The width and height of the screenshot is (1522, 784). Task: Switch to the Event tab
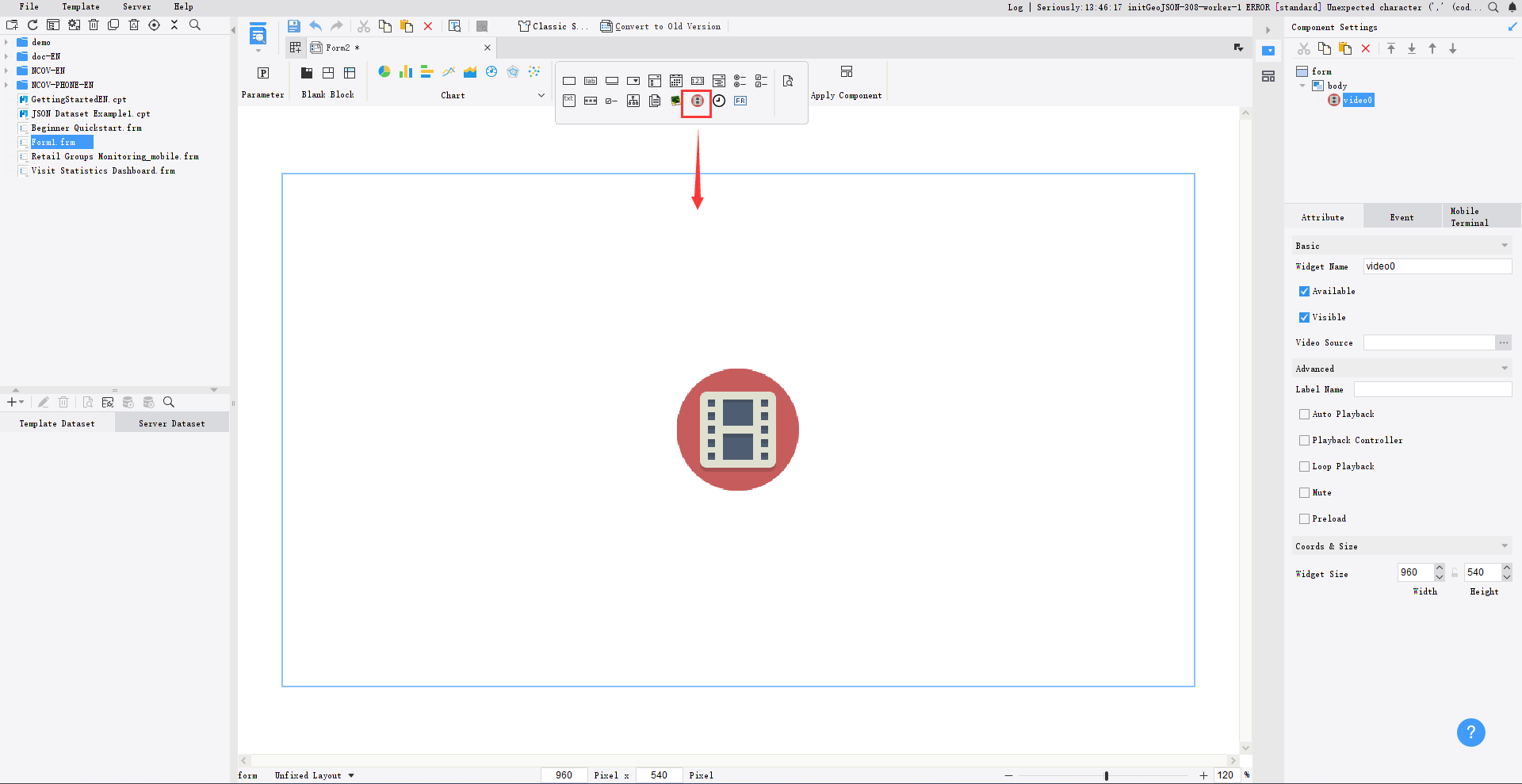(1402, 216)
